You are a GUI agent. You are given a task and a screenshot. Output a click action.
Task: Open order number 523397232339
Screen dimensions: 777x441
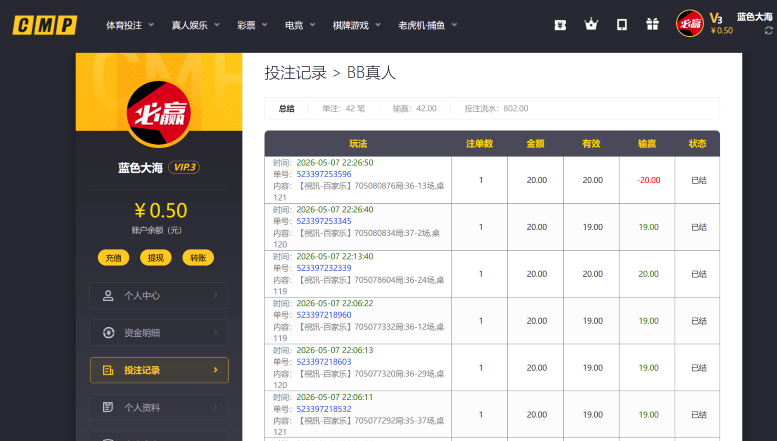coord(324,268)
